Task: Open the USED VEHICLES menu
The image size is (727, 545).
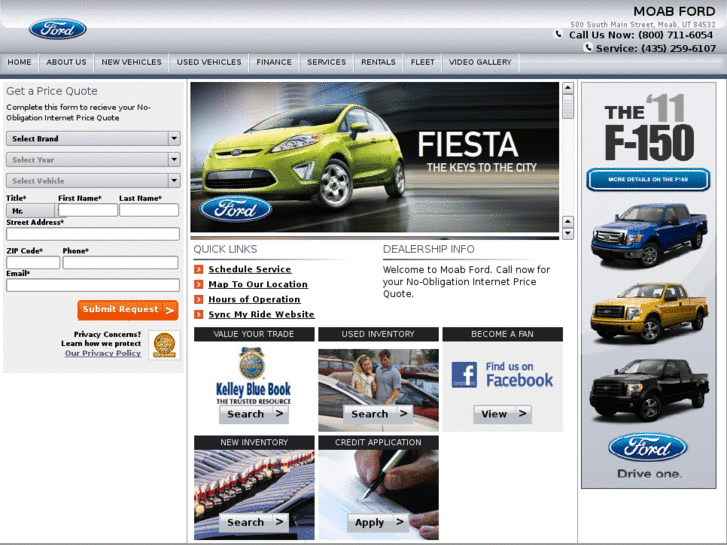Action: (209, 62)
